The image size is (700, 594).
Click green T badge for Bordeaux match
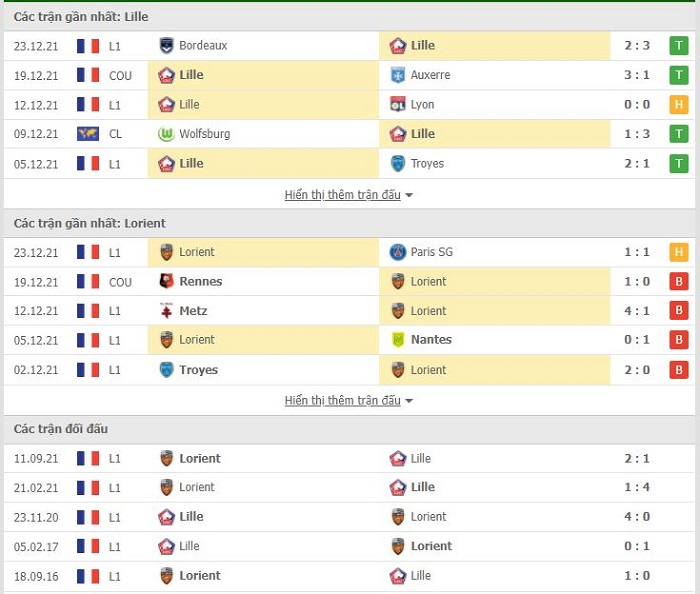(x=679, y=46)
